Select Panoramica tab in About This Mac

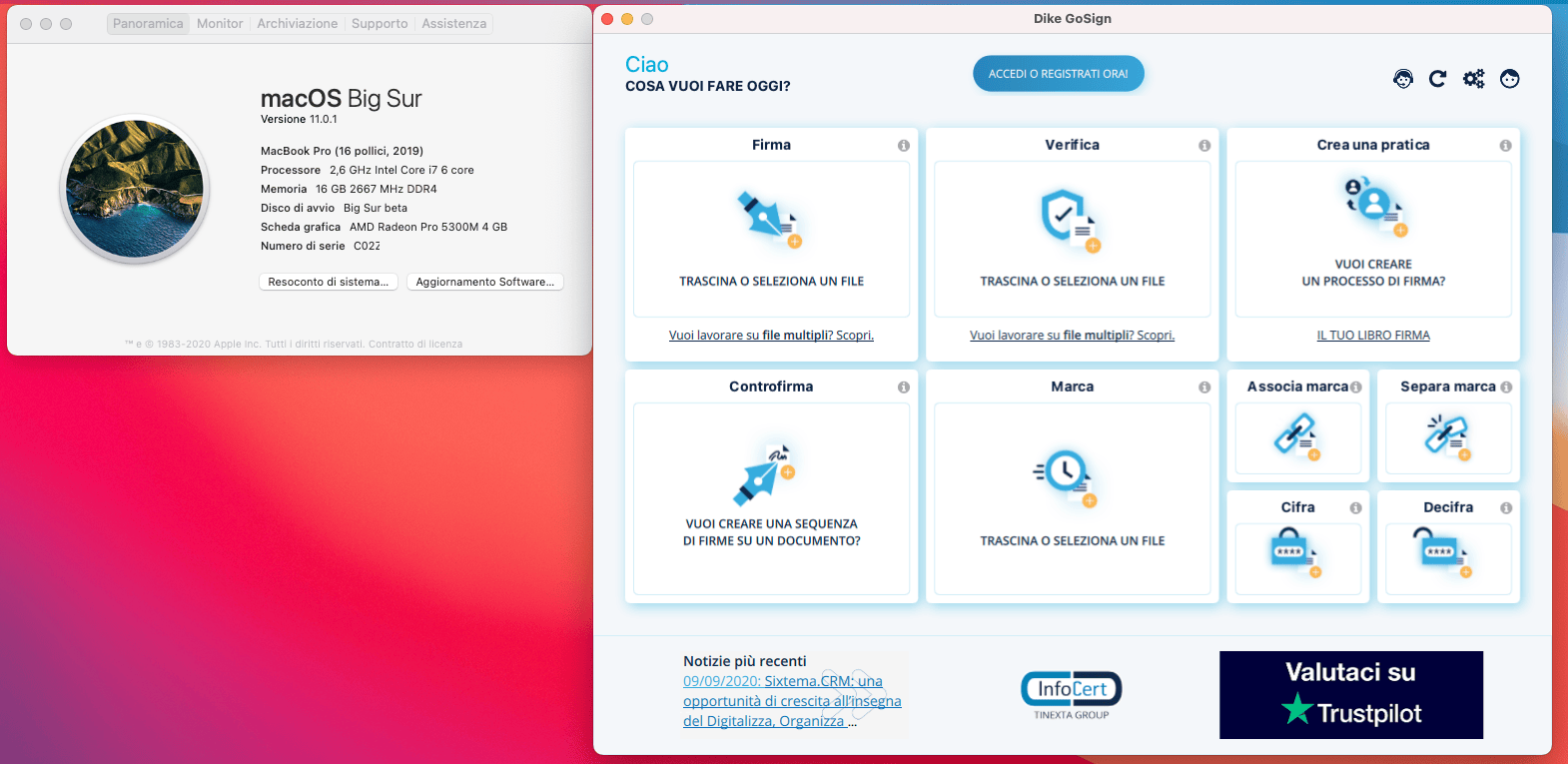pyautogui.click(x=148, y=24)
